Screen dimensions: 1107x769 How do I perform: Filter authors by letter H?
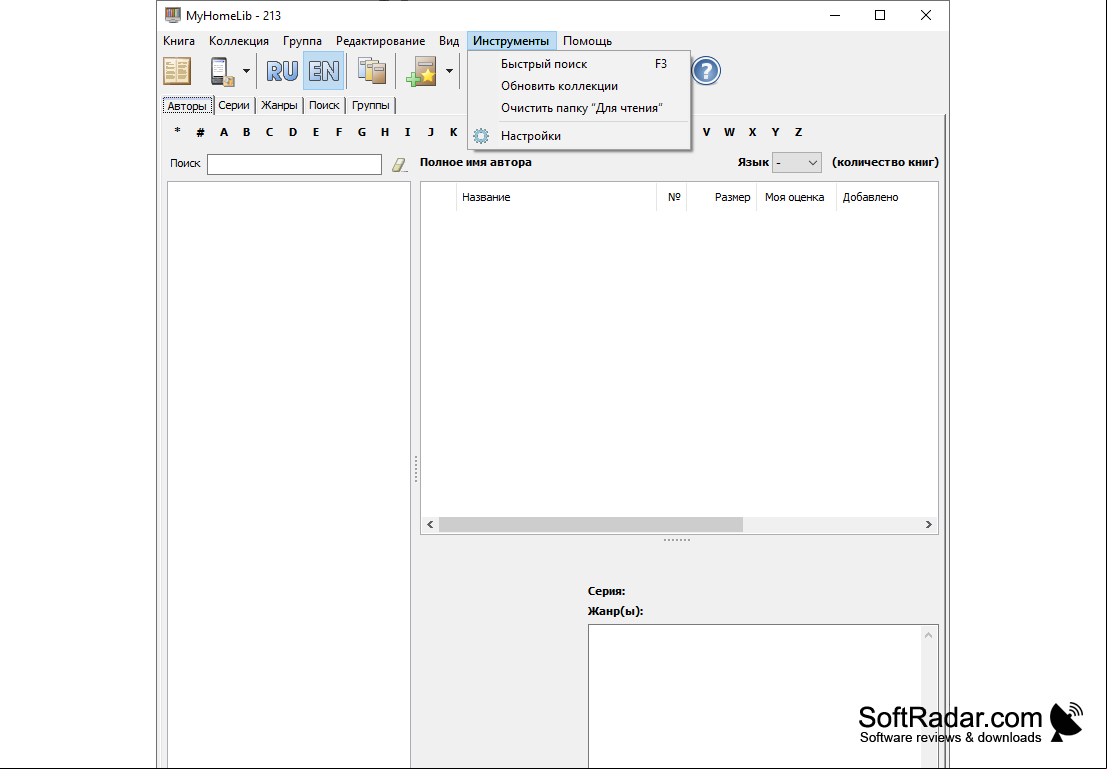pos(385,132)
